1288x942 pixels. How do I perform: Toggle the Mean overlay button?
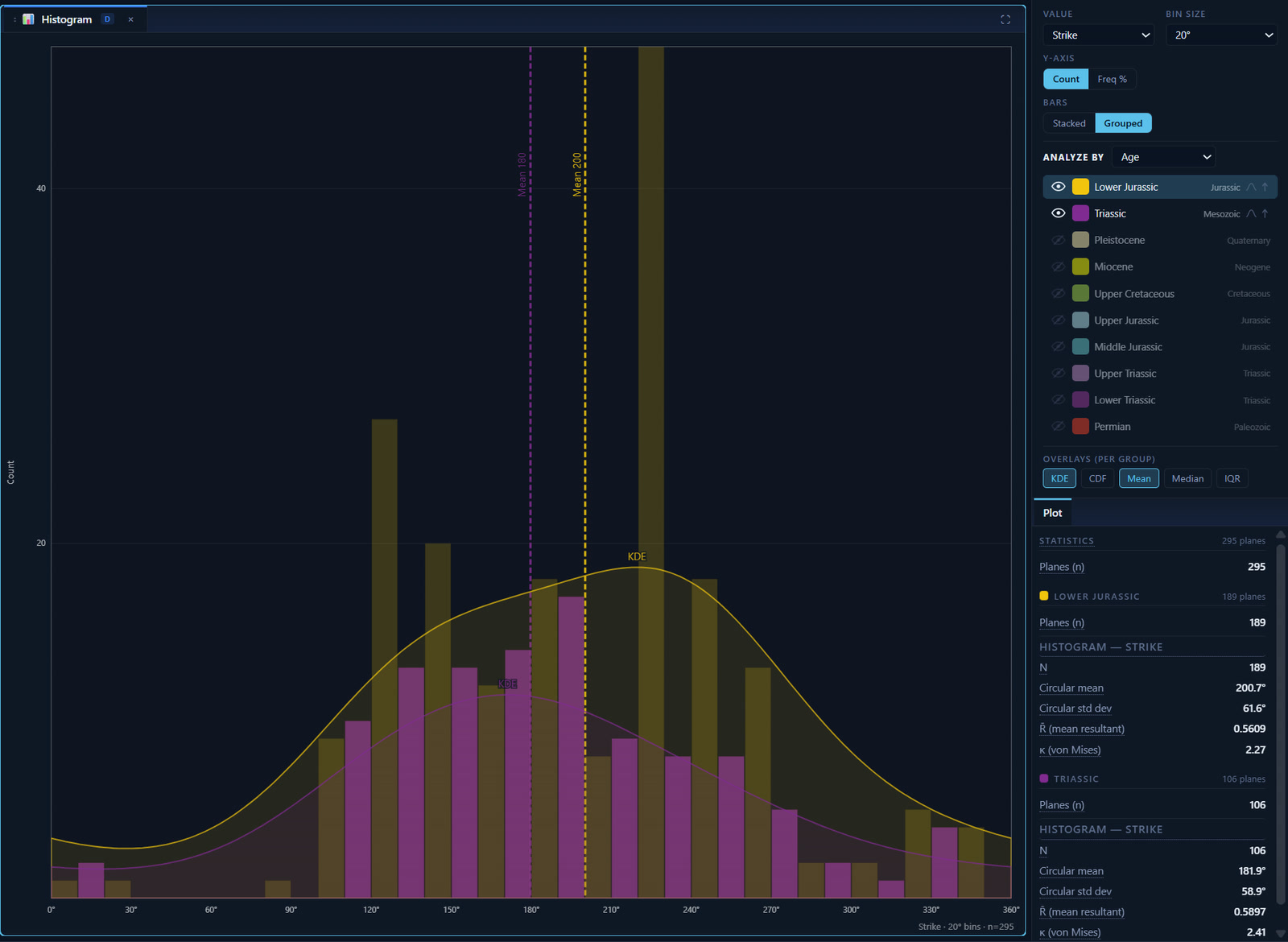1139,478
